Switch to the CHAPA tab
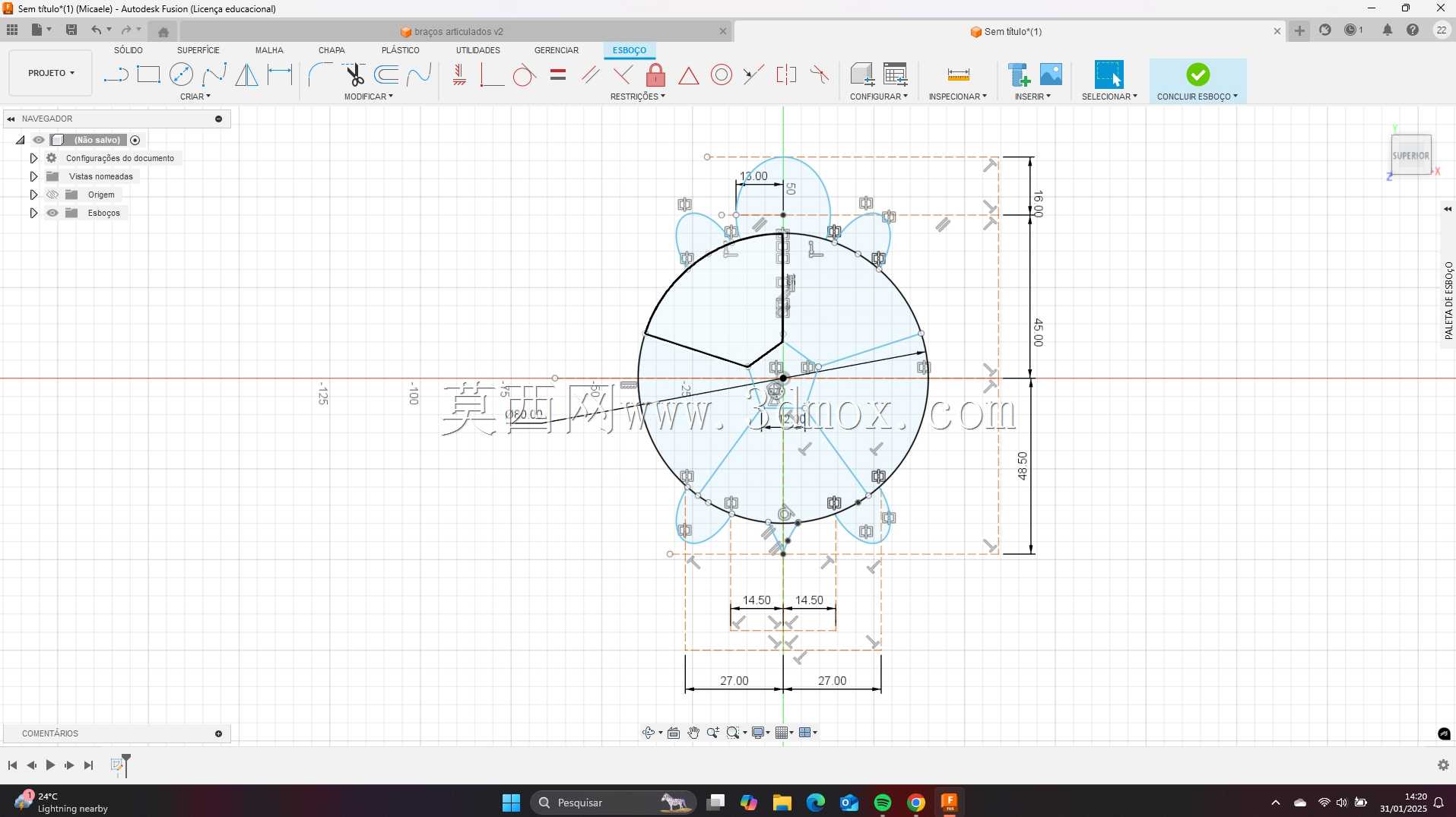This screenshot has width=1456, height=817. 331,50
